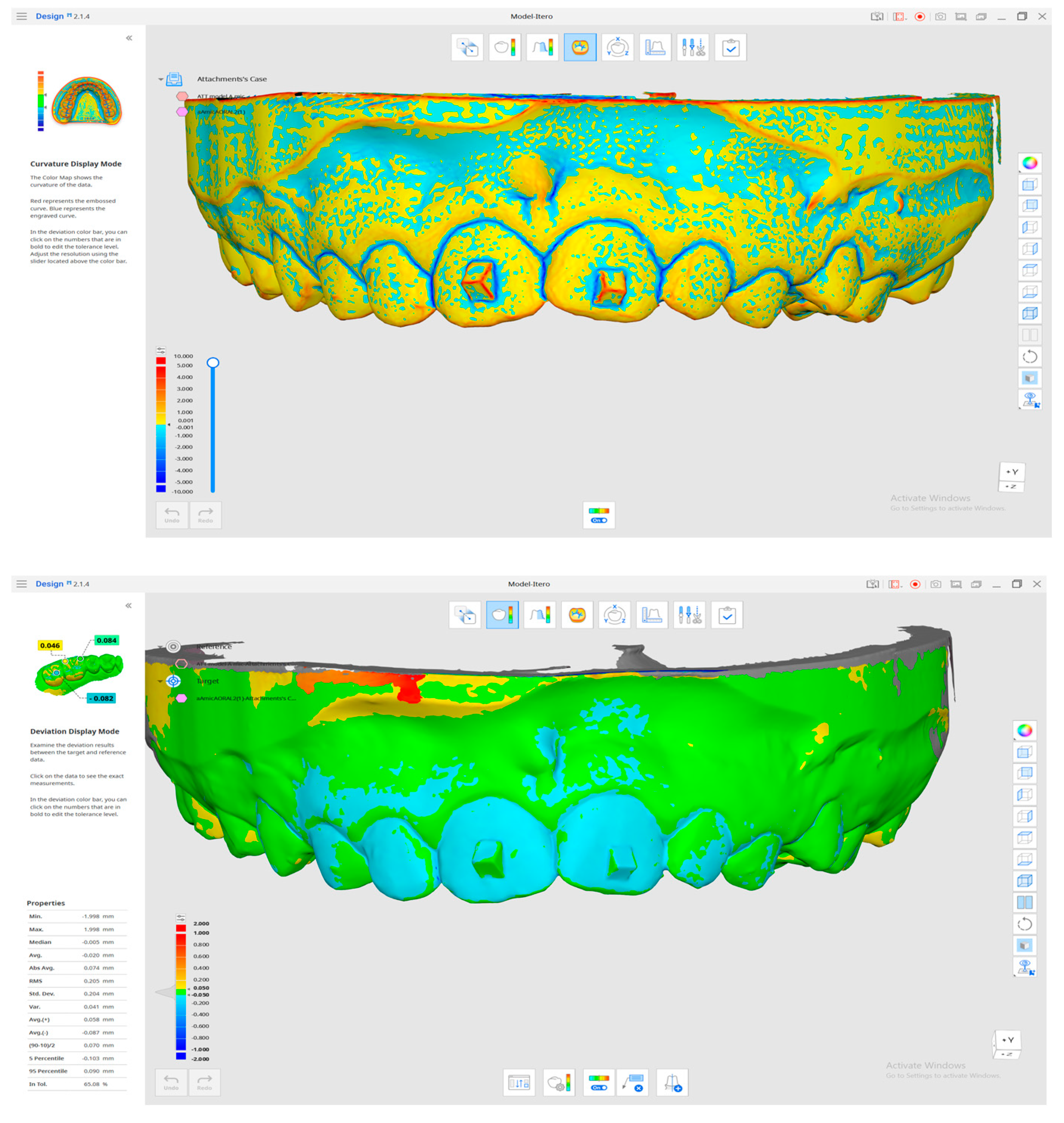This screenshot has height=1123, width=1064.
Task: Click the red top of curvature color bar
Action: coord(161,361)
